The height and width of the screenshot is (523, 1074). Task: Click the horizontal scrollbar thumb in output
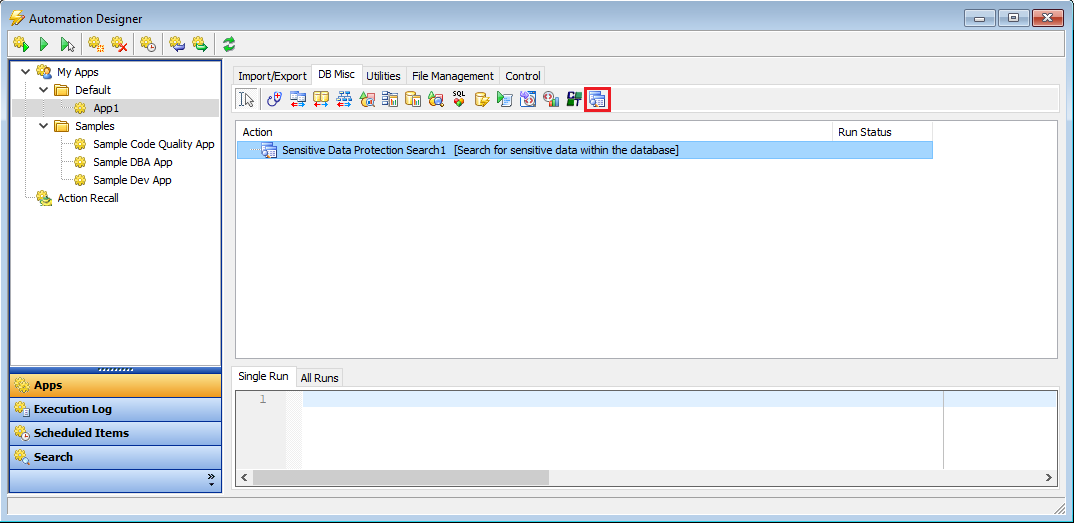click(401, 478)
